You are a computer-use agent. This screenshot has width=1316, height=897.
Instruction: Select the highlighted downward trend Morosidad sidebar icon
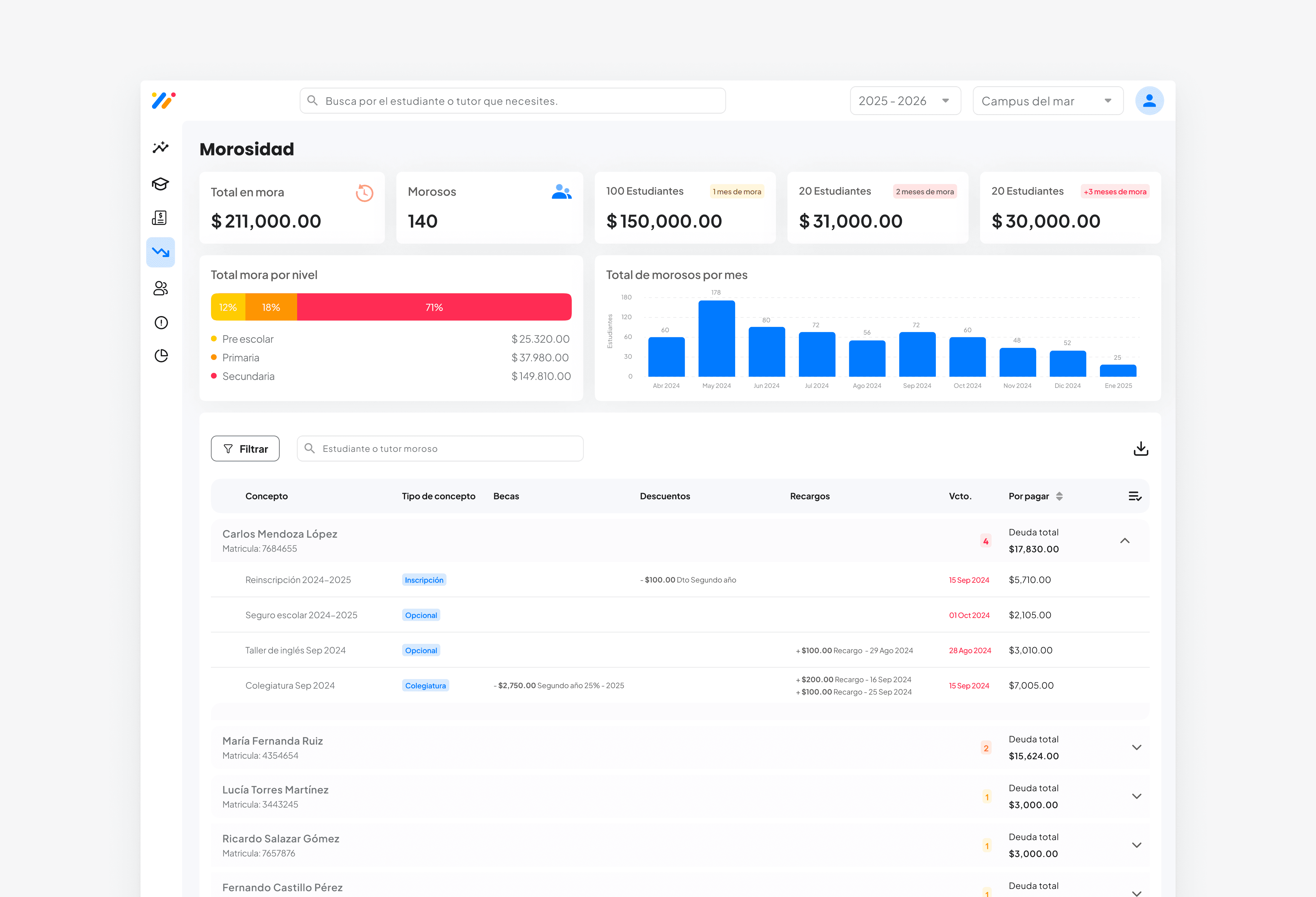[161, 252]
